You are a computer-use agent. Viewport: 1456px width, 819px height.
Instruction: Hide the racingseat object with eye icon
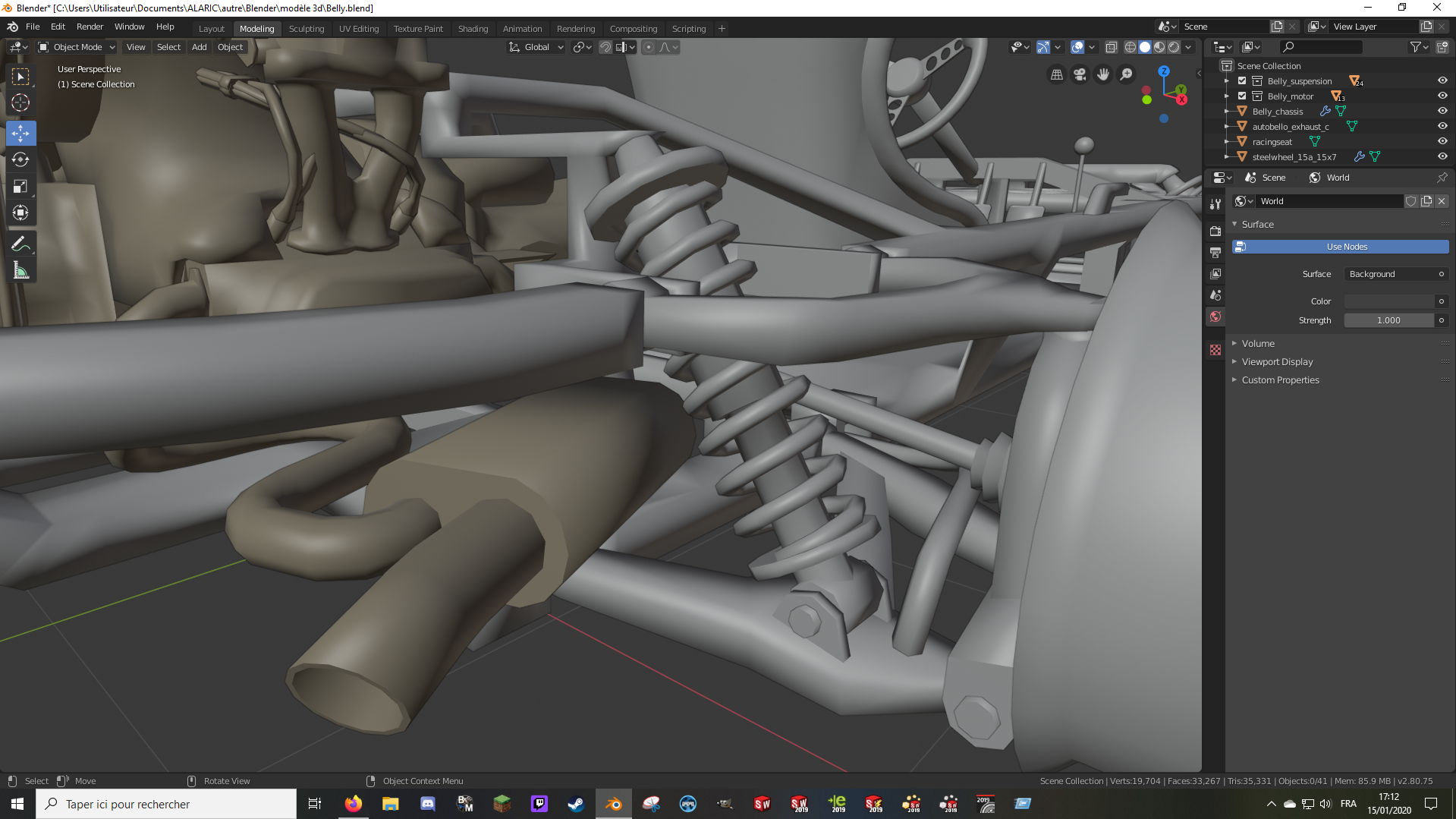pyautogui.click(x=1442, y=142)
